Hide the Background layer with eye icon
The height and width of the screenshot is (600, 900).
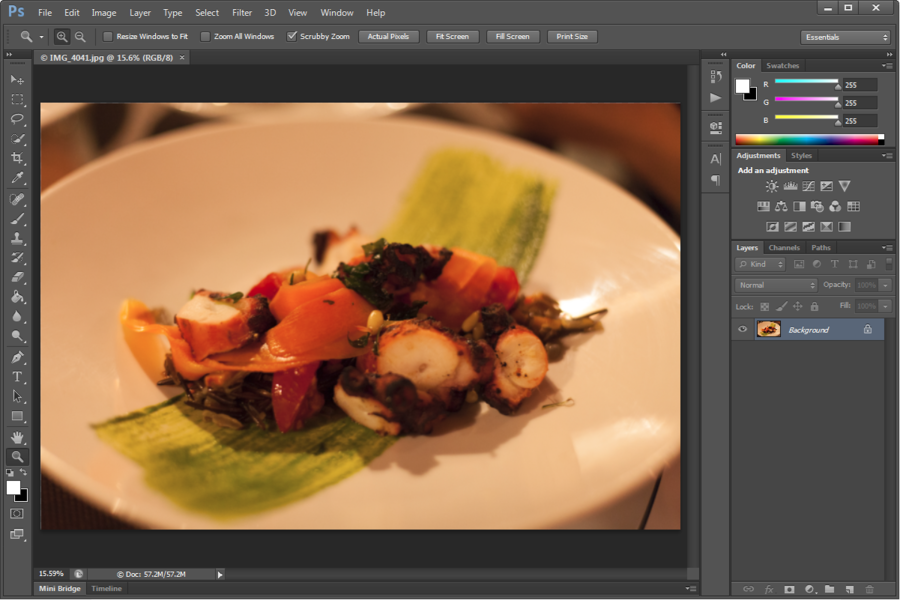[742, 330]
